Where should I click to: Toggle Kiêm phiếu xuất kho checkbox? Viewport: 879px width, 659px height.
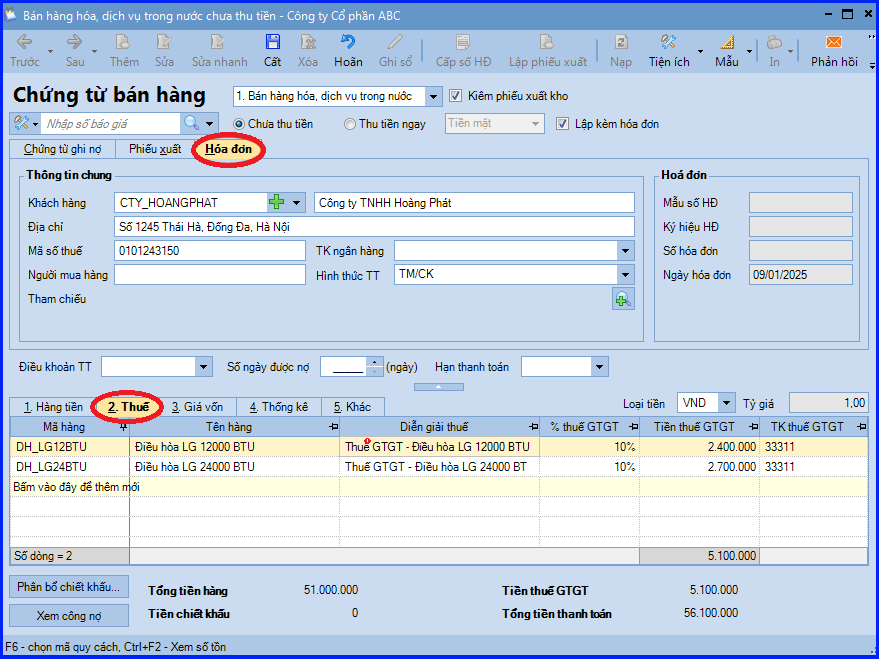455,96
